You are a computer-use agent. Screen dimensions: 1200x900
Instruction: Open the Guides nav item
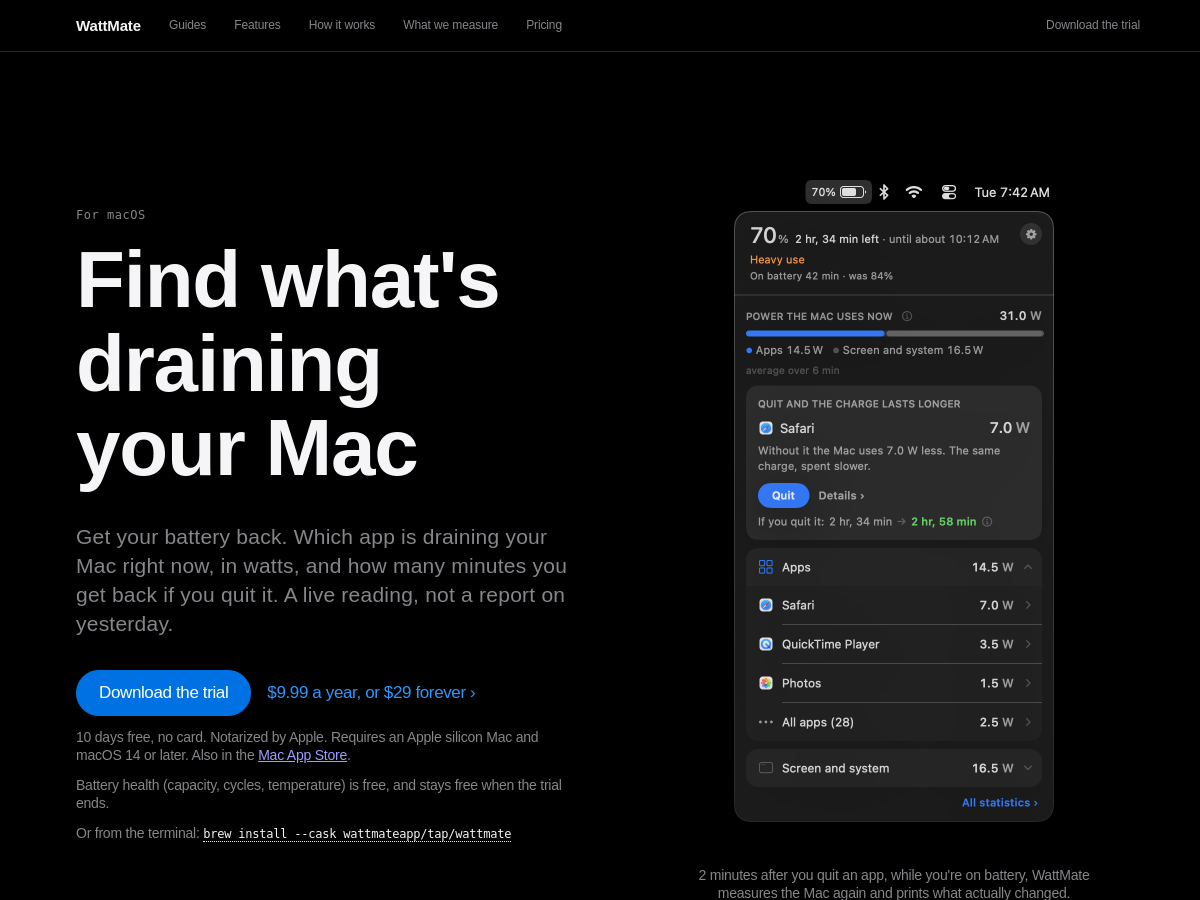(x=187, y=25)
